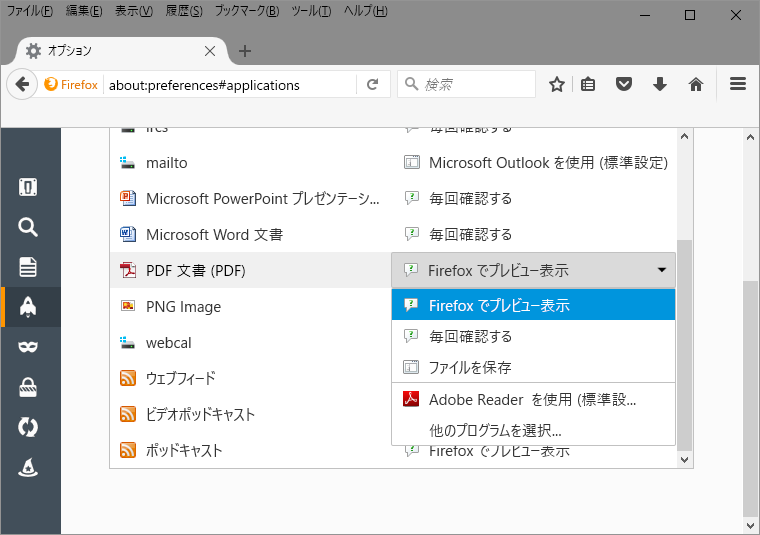
Task: Open the ファイル(F) menu
Action: [x=30, y=11]
